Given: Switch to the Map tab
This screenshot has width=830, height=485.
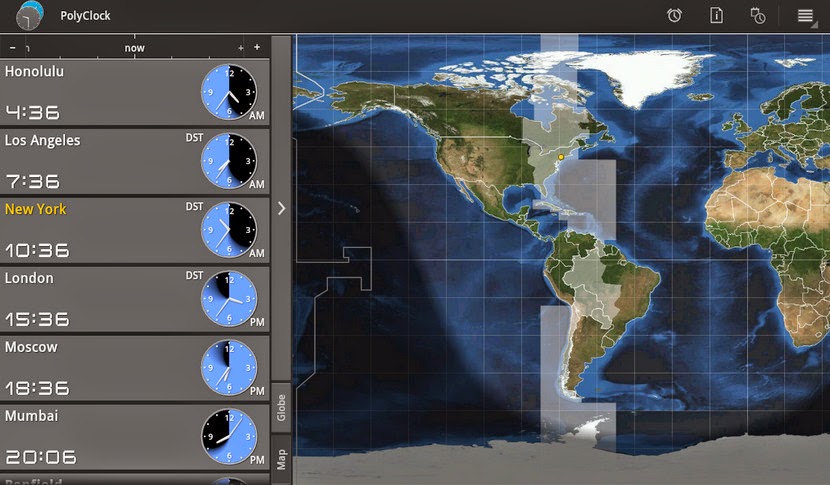Looking at the screenshot, I should pyautogui.click(x=281, y=459).
